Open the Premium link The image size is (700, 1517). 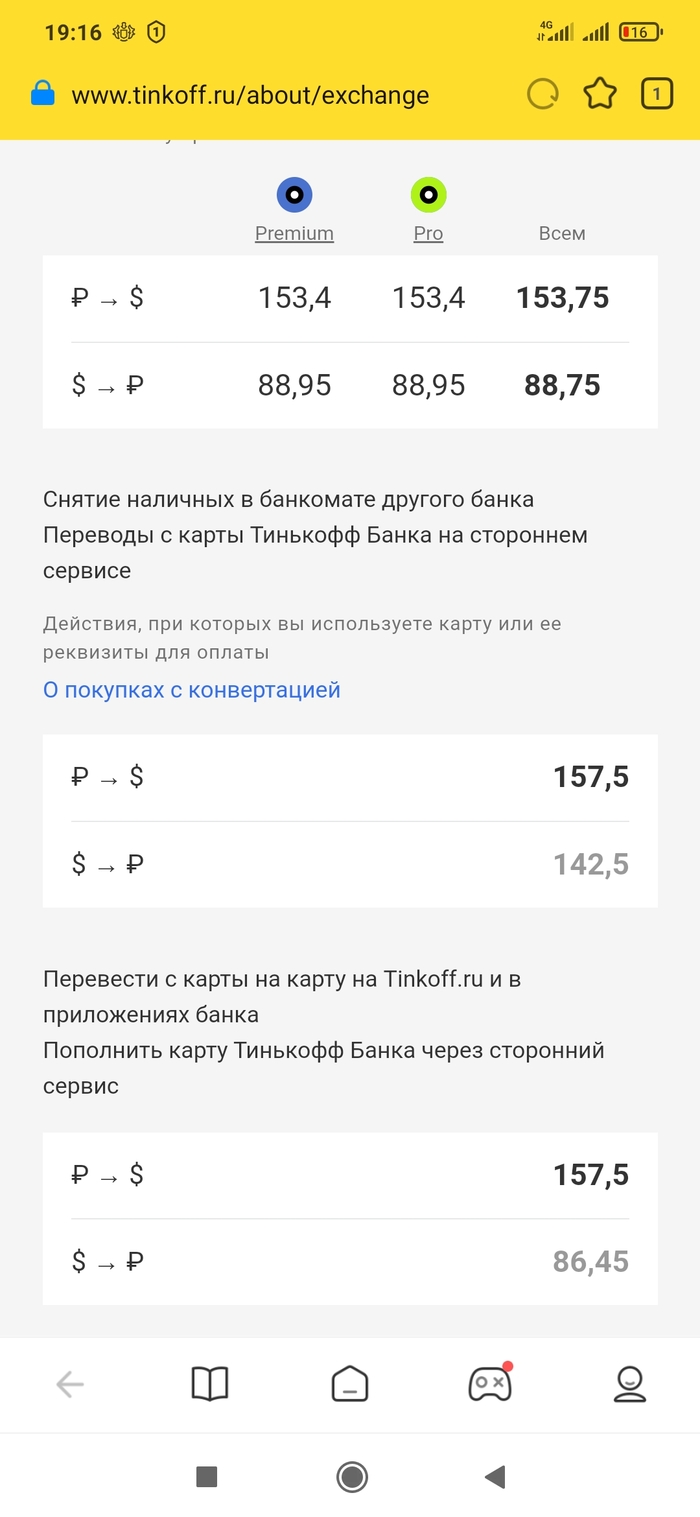tap(294, 233)
